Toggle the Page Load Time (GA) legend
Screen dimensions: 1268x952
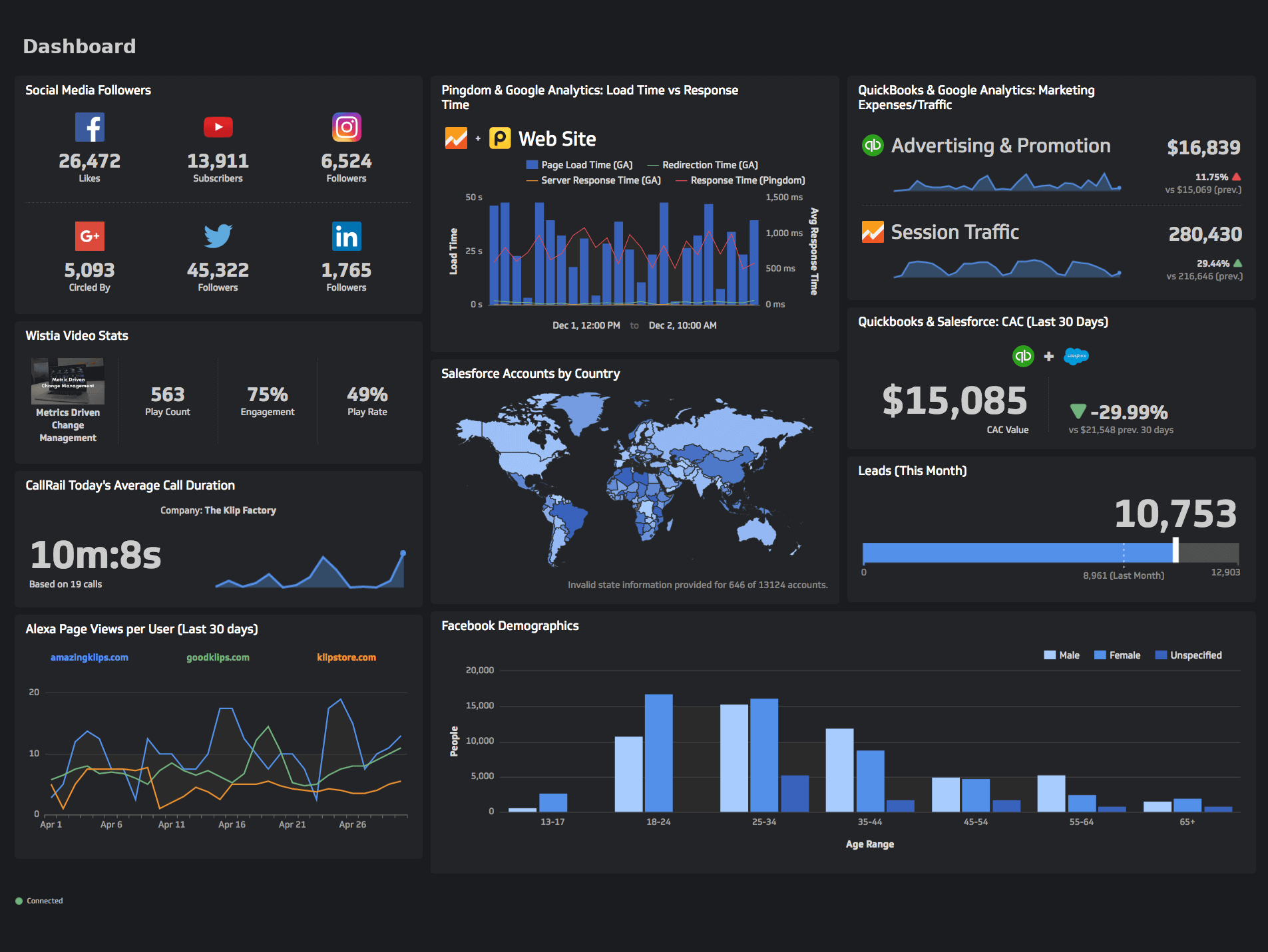click(579, 165)
